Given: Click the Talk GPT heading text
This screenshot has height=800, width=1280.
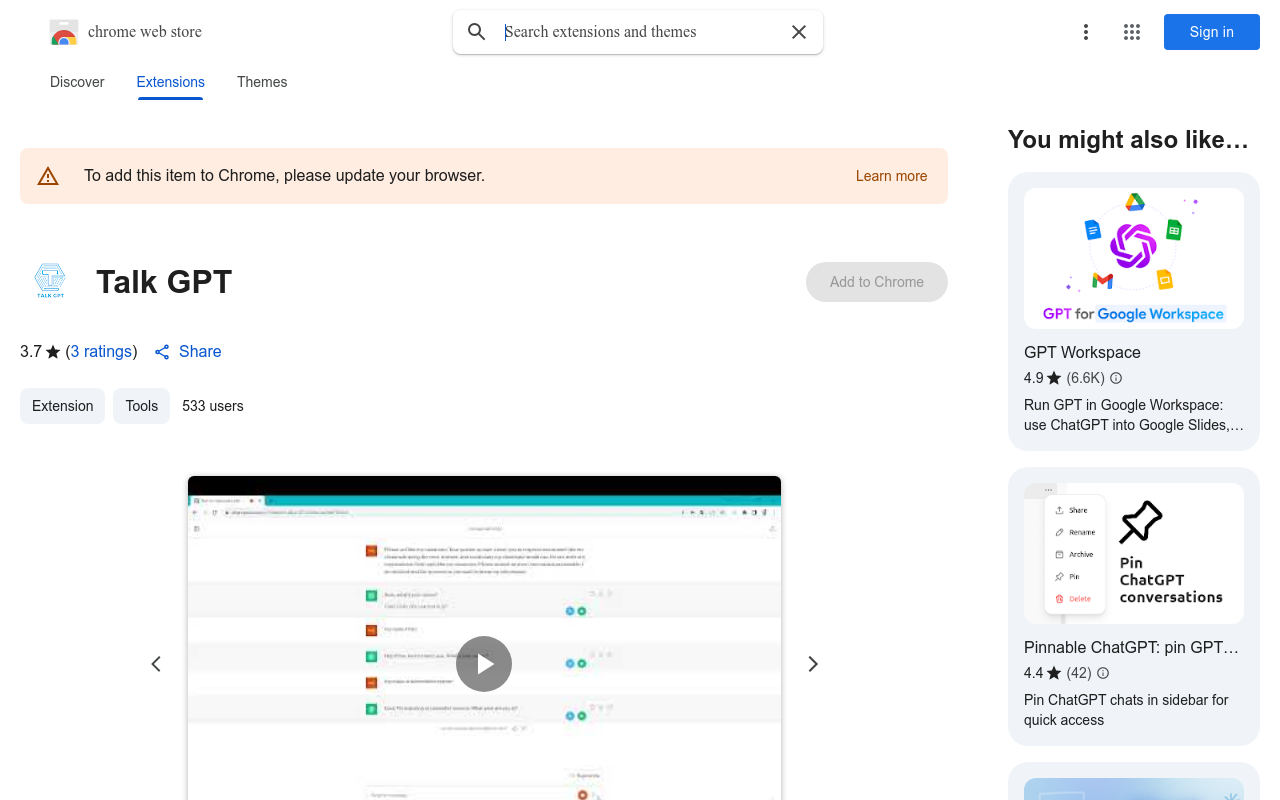Looking at the screenshot, I should 164,282.
